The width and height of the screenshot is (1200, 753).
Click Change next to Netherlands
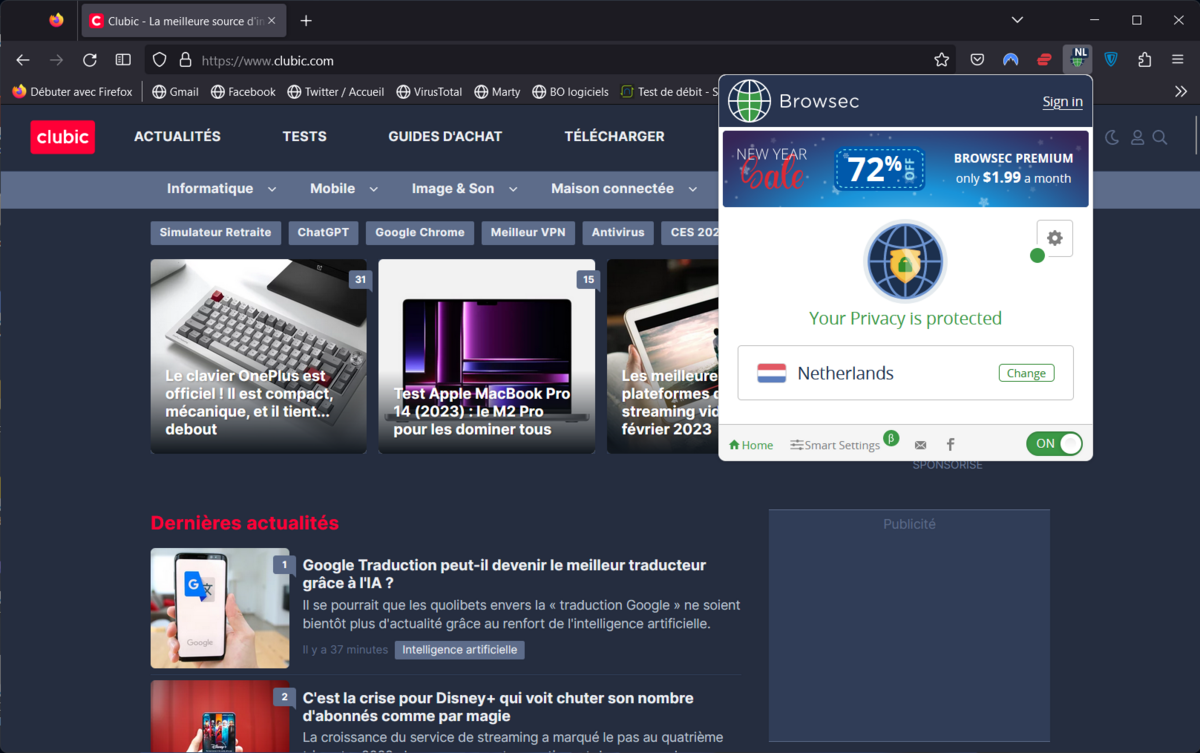point(1026,373)
